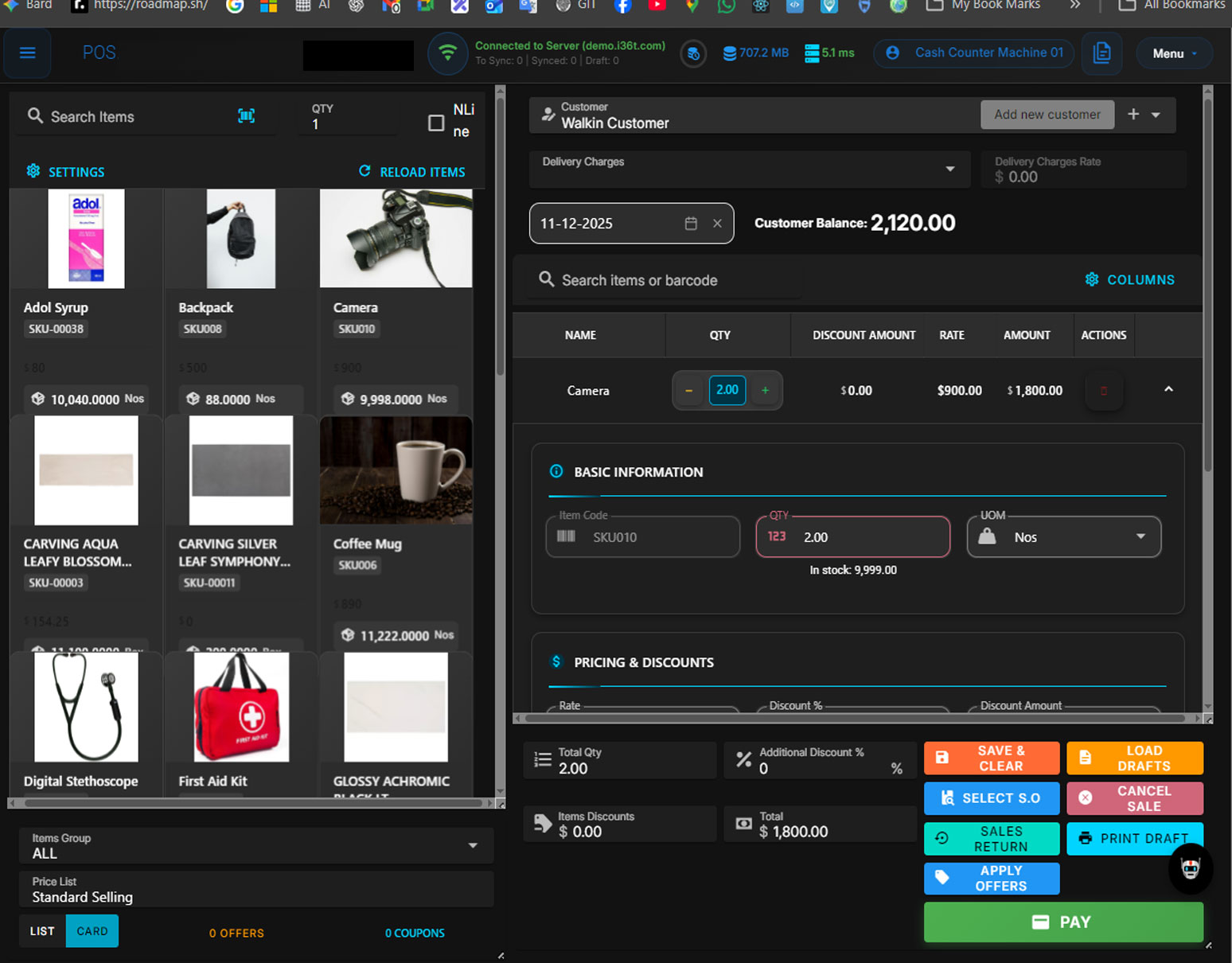The width and height of the screenshot is (1232, 963).
Task: Tick the NLine checkbox
Action: [x=436, y=123]
